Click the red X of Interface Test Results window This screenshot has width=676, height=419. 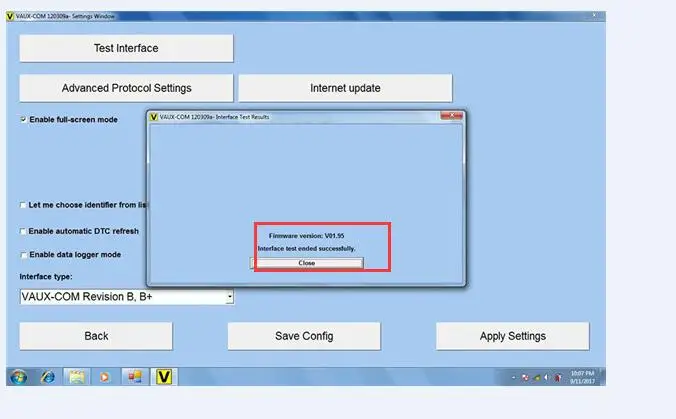click(451, 116)
